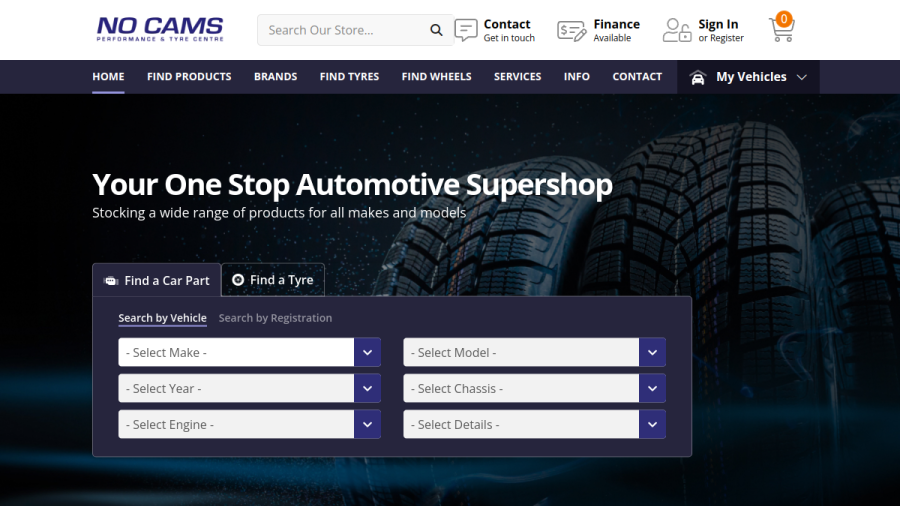This screenshot has height=506, width=900.
Task: Click the Select Chassis arrow button
Action: coord(652,388)
